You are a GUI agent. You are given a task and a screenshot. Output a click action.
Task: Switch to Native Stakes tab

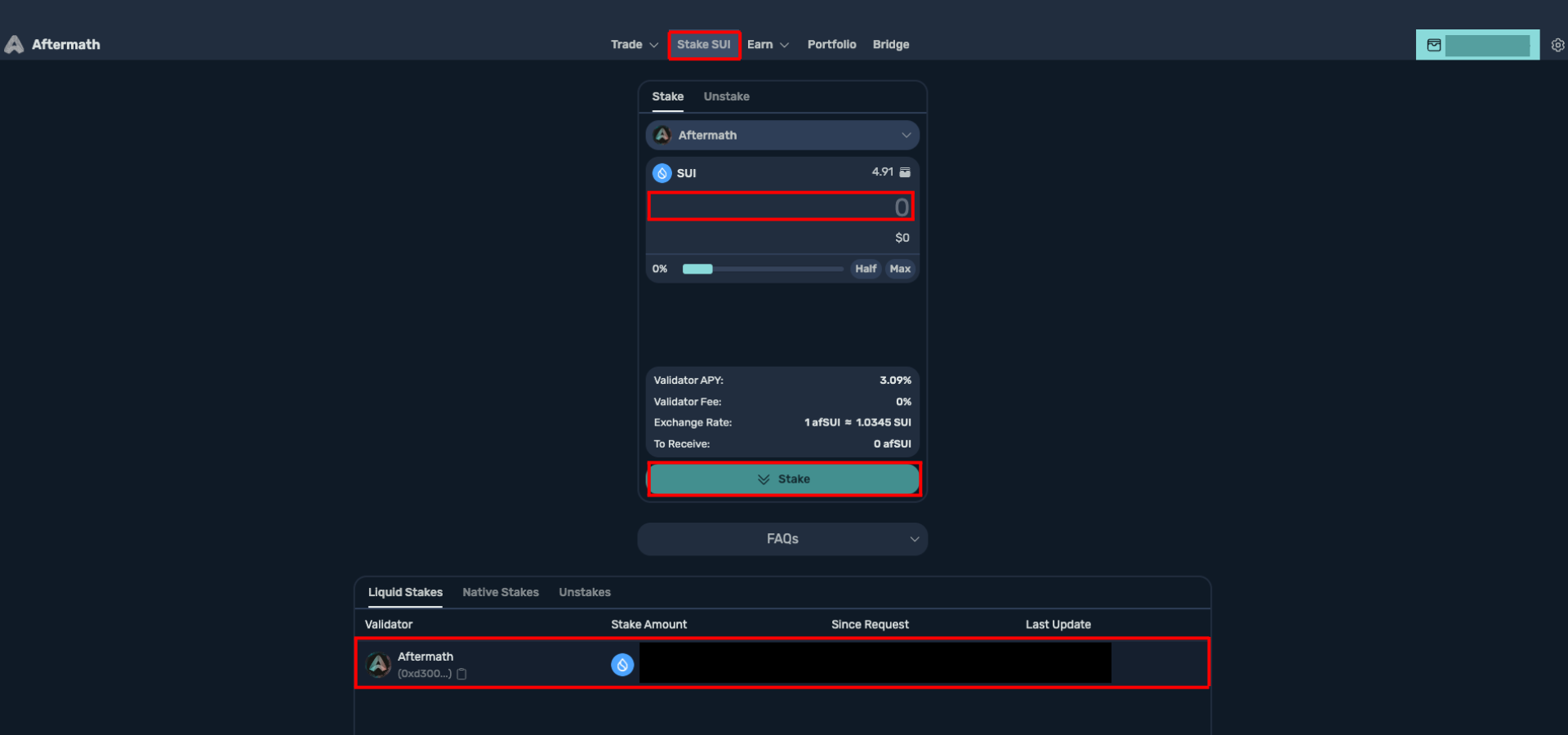click(x=501, y=592)
